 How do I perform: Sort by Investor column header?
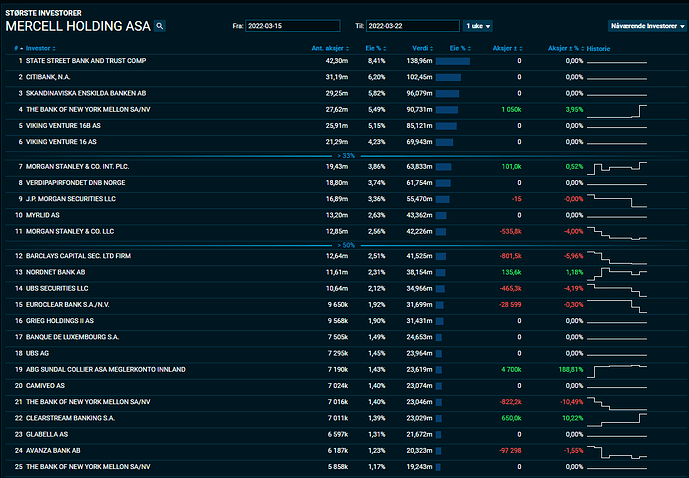coord(40,48)
